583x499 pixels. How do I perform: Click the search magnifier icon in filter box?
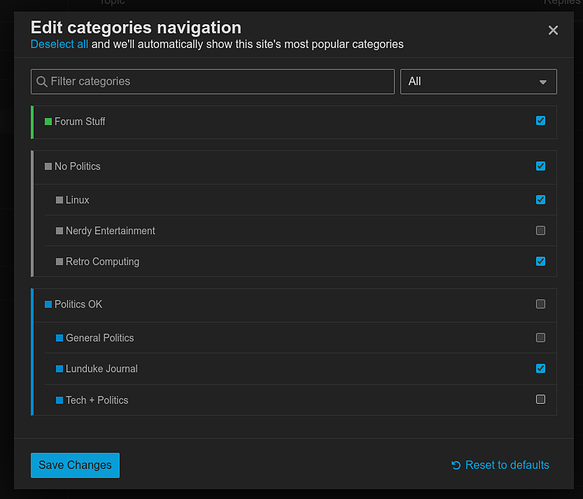click(42, 82)
